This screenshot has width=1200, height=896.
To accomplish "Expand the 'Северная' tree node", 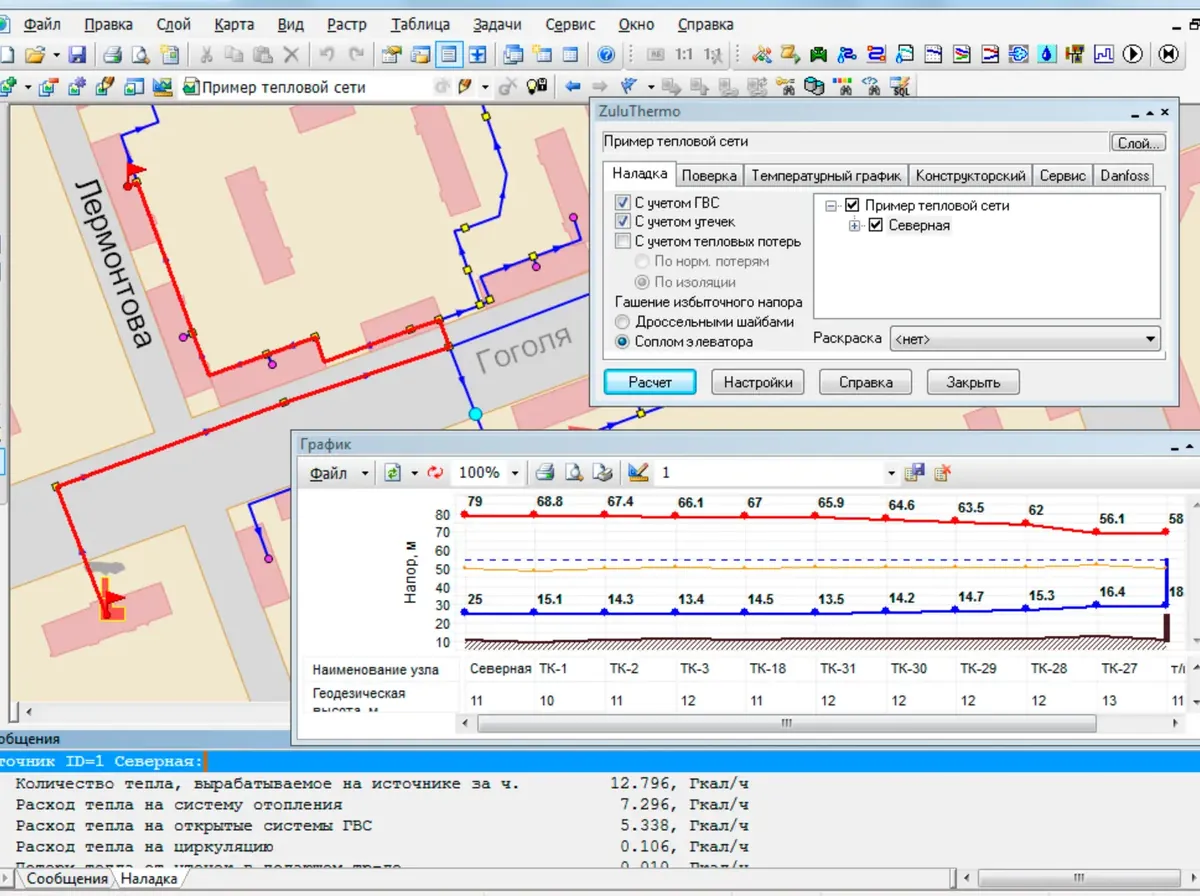I will tap(855, 225).
